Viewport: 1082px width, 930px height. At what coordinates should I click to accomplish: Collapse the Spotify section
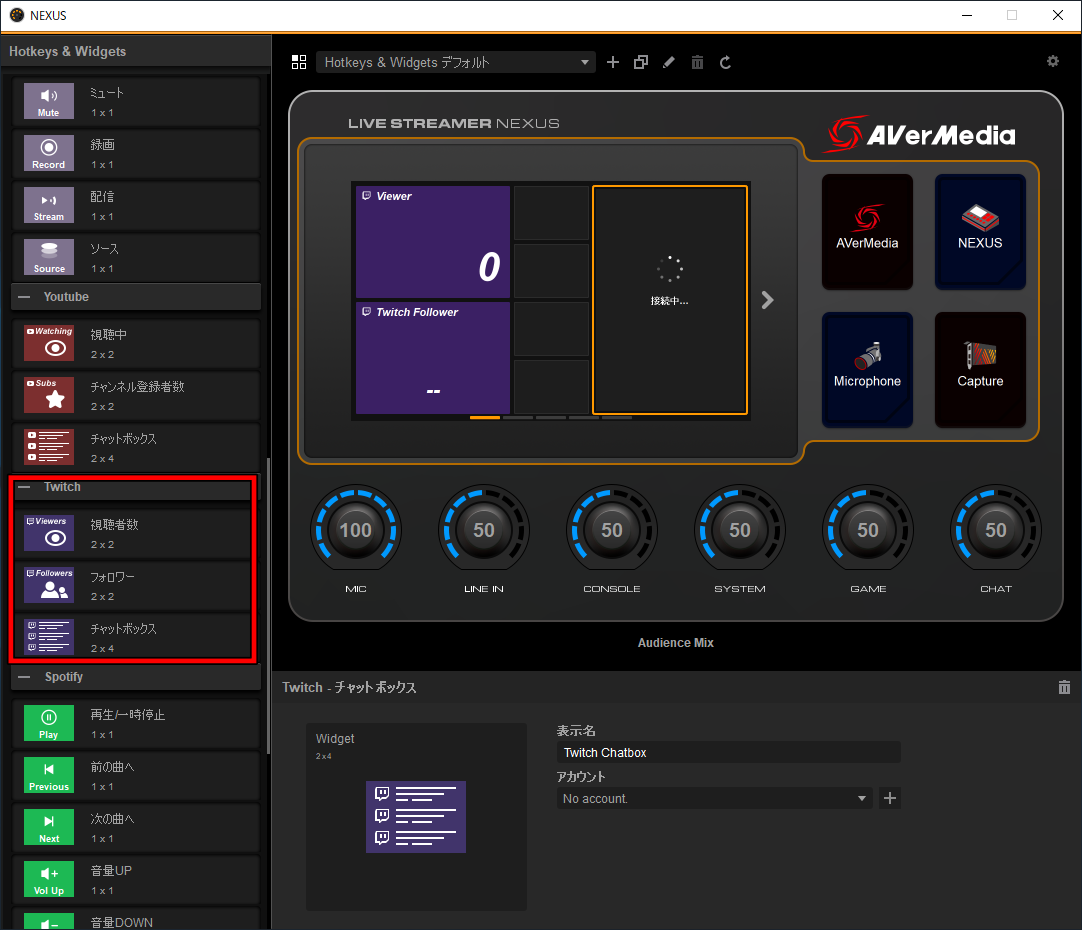pyautogui.click(x=25, y=677)
